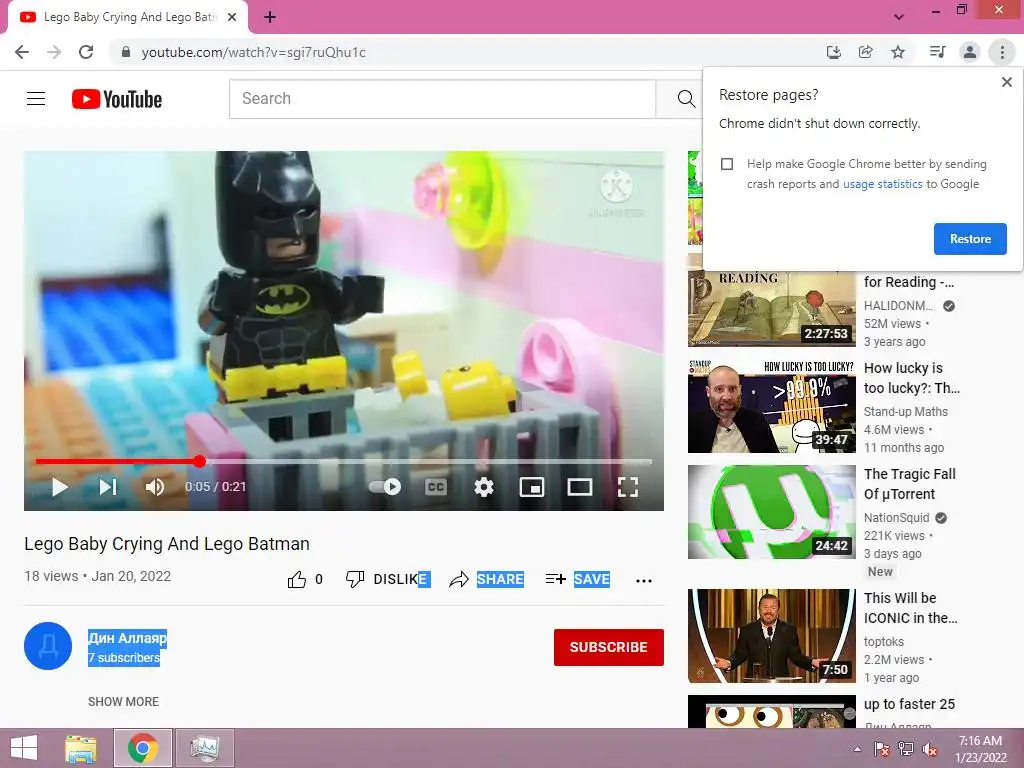Open the YouTube hamburger guide menu
Viewport: 1024px width, 768px height.
click(36, 99)
